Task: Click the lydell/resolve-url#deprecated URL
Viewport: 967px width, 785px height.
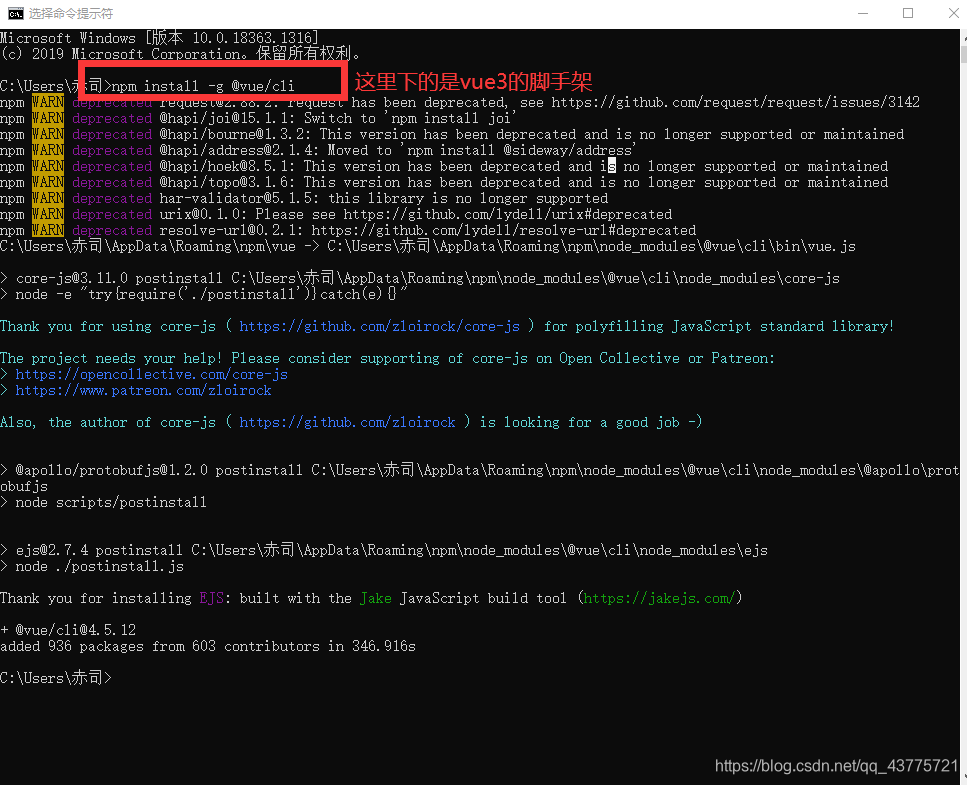Action: click(x=503, y=231)
